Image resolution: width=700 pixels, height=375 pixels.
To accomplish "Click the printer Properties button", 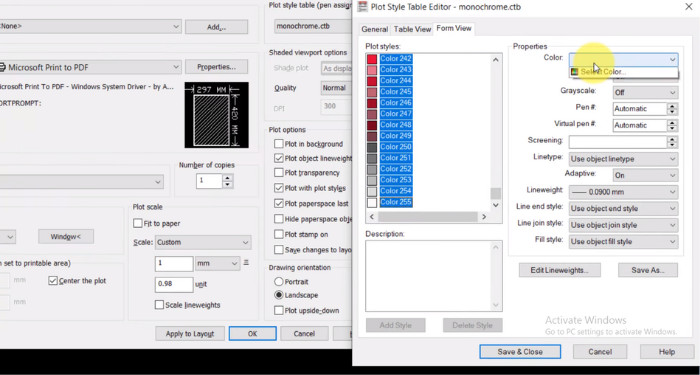I will (217, 67).
